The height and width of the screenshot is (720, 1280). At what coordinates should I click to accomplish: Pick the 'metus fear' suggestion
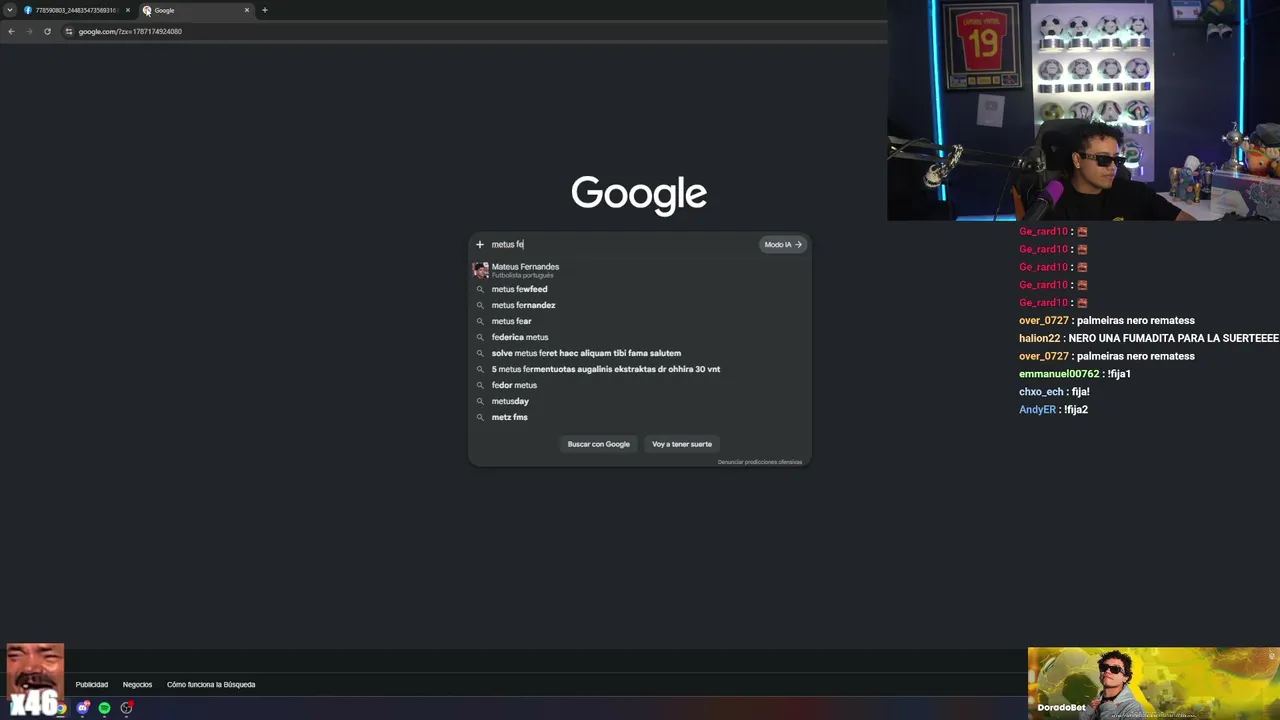(x=640, y=321)
